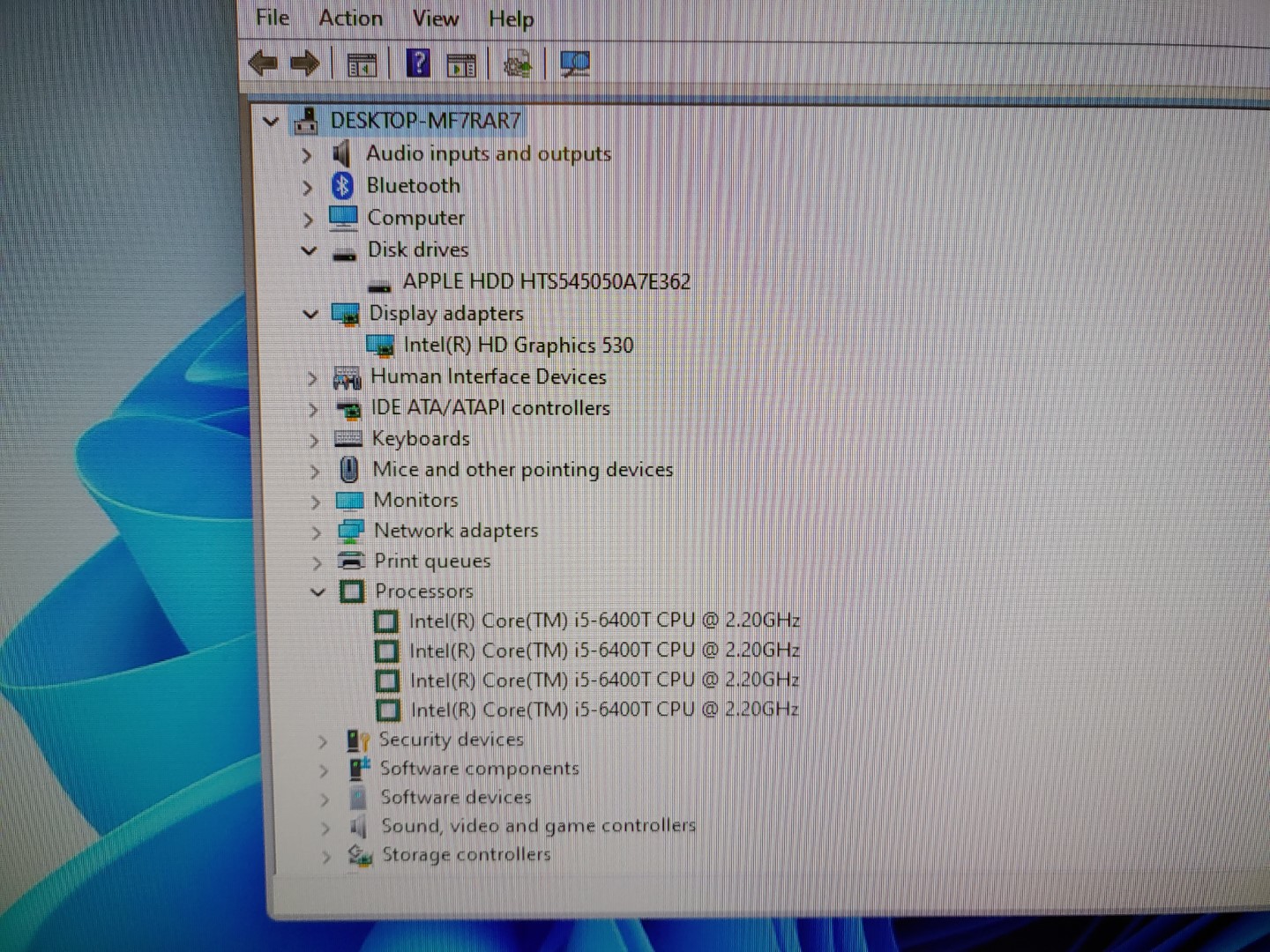This screenshot has height=952, width=1270.
Task: Select the DESKTOP-MF7RAR7 label
Action: (426, 121)
